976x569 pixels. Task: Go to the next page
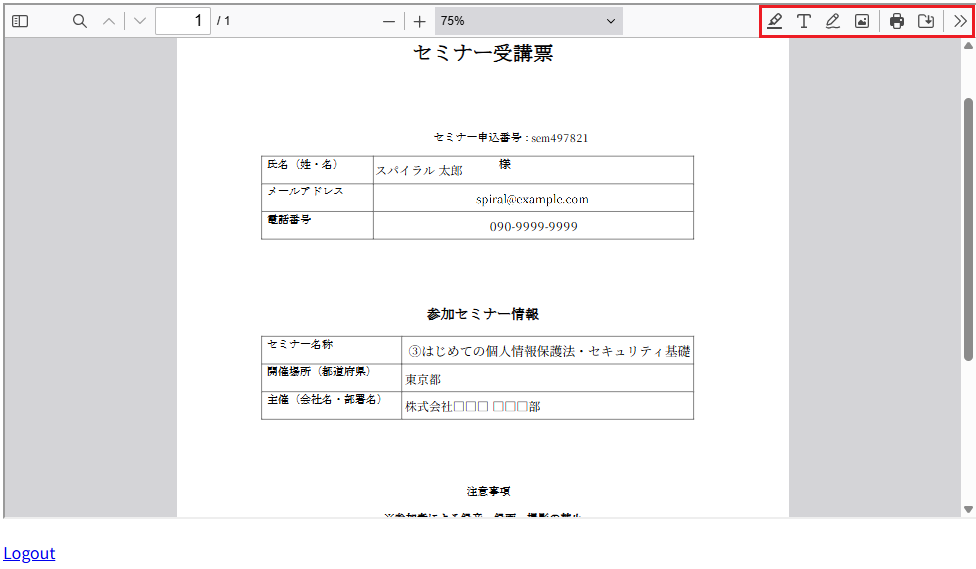coord(140,21)
